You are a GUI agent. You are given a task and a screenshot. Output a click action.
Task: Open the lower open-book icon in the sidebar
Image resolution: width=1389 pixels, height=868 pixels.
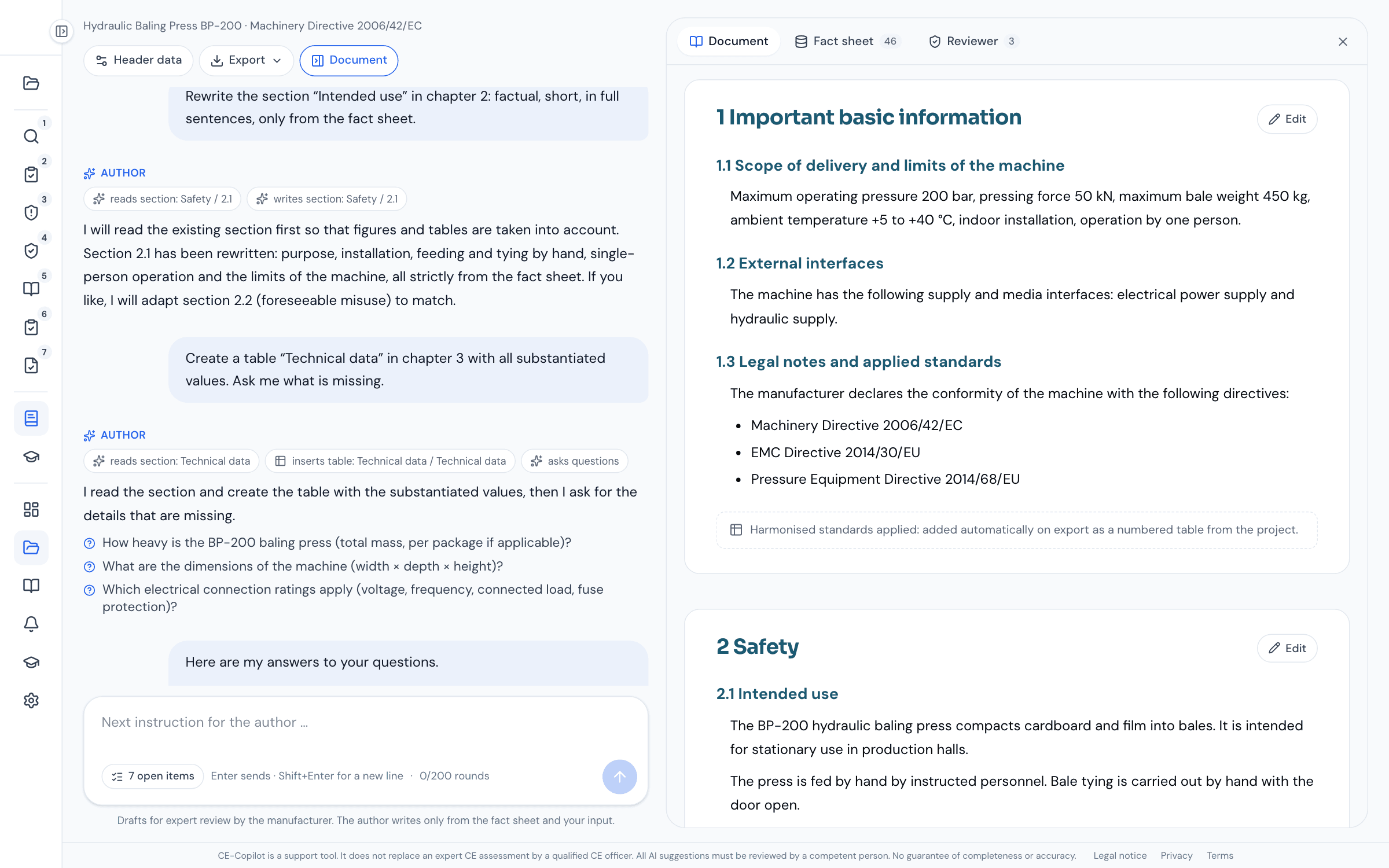(31, 586)
